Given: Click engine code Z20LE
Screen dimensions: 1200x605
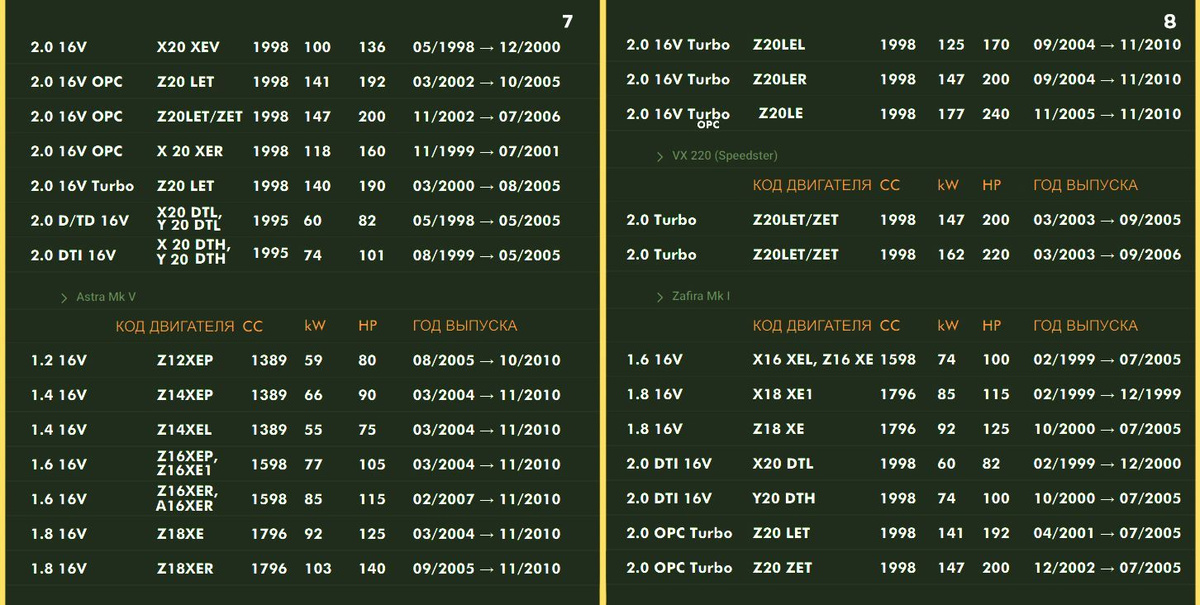Looking at the screenshot, I should (x=781, y=114).
